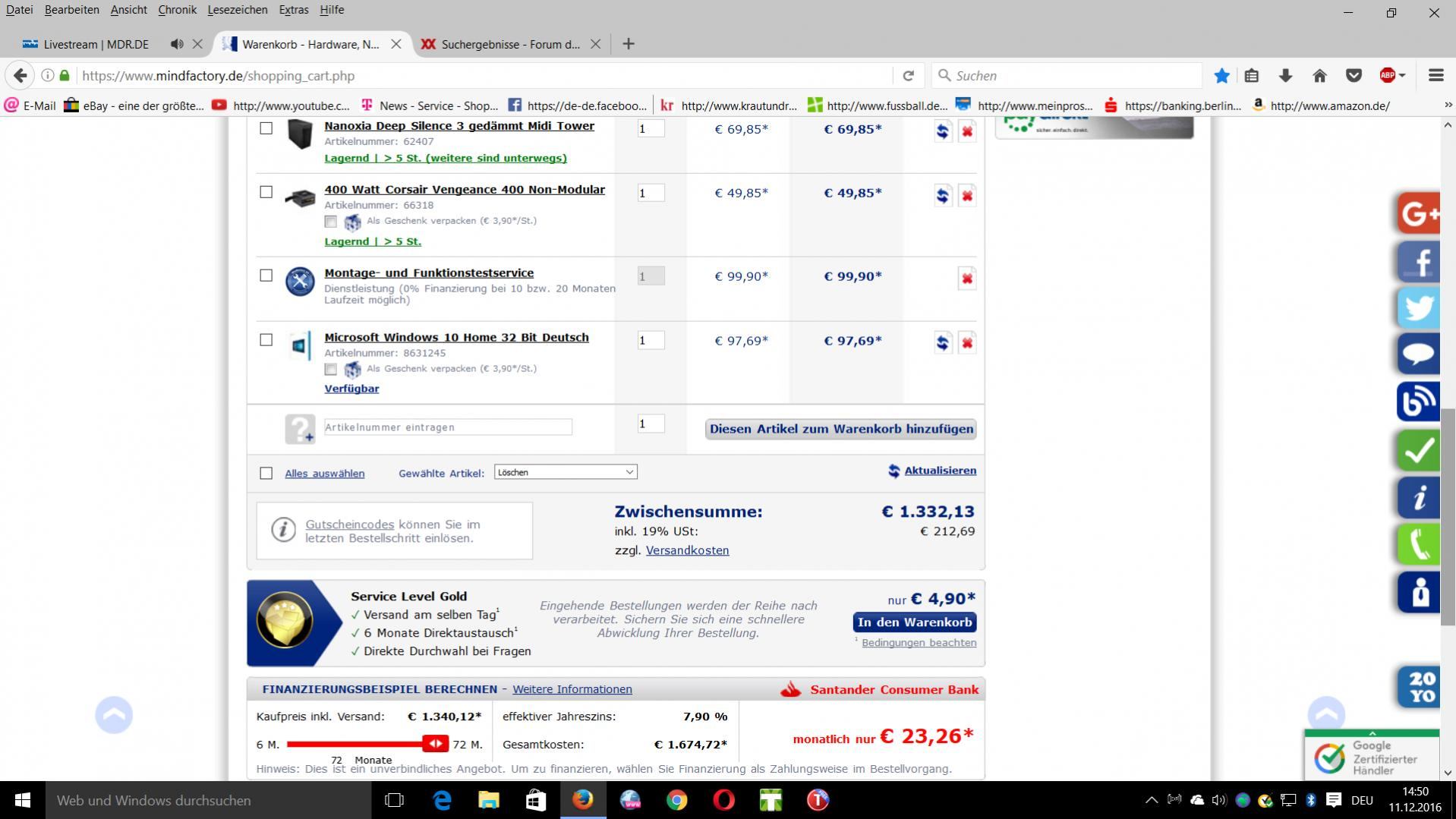
Task: Enable gift wrapping for Windows 10 Home
Action: [330, 370]
